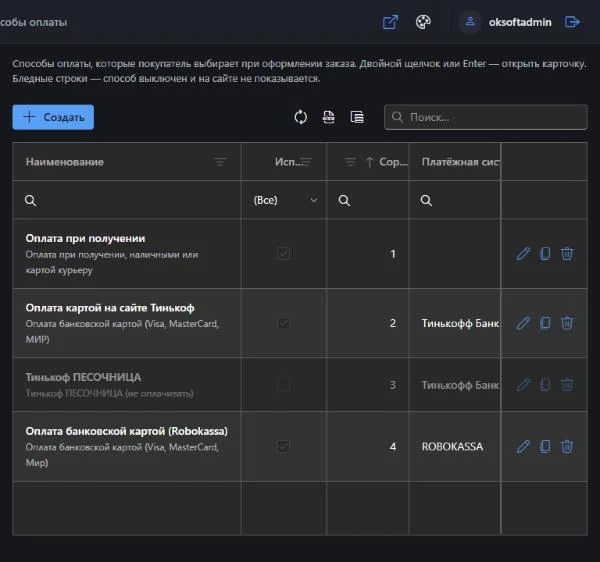Edit the Robokassa payment row

coord(523,446)
